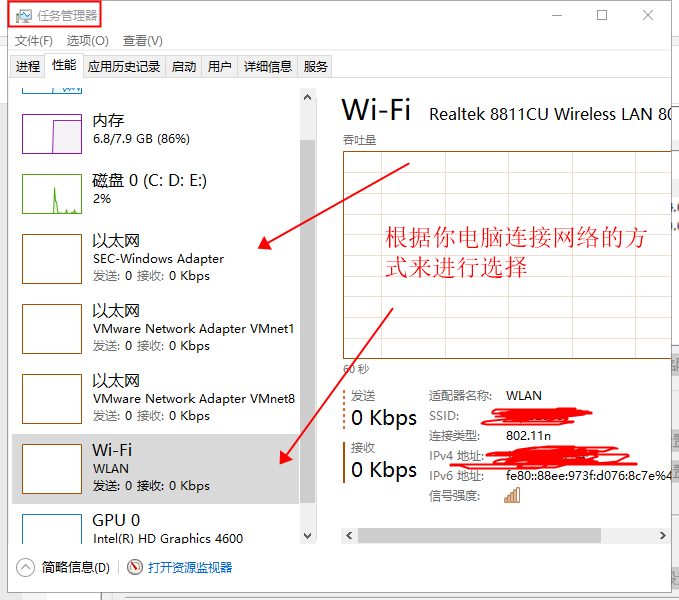679x600 pixels.
Task: Click the Intel(R) HD Graphics 4600 label
Action: [x=168, y=539]
